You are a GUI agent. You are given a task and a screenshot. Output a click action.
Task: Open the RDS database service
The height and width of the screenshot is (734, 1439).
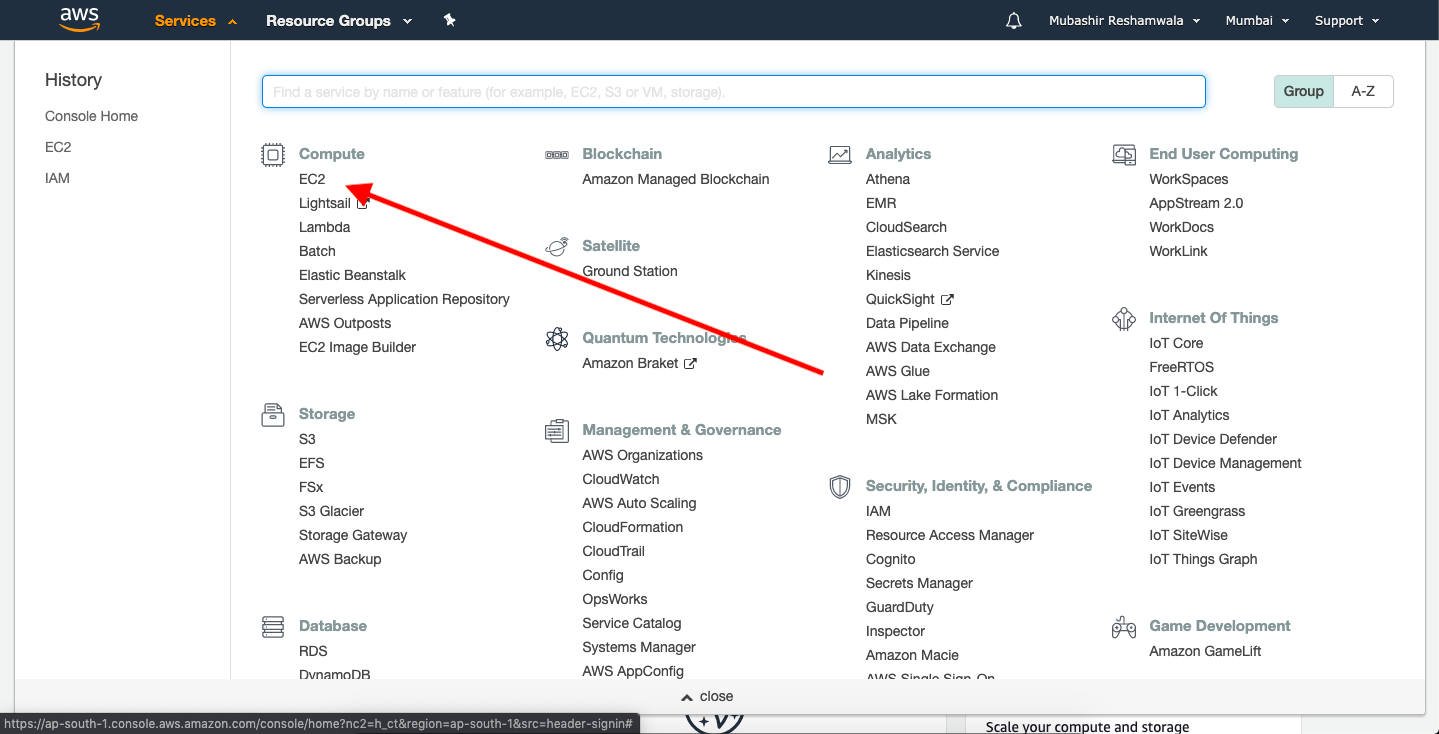click(x=313, y=651)
